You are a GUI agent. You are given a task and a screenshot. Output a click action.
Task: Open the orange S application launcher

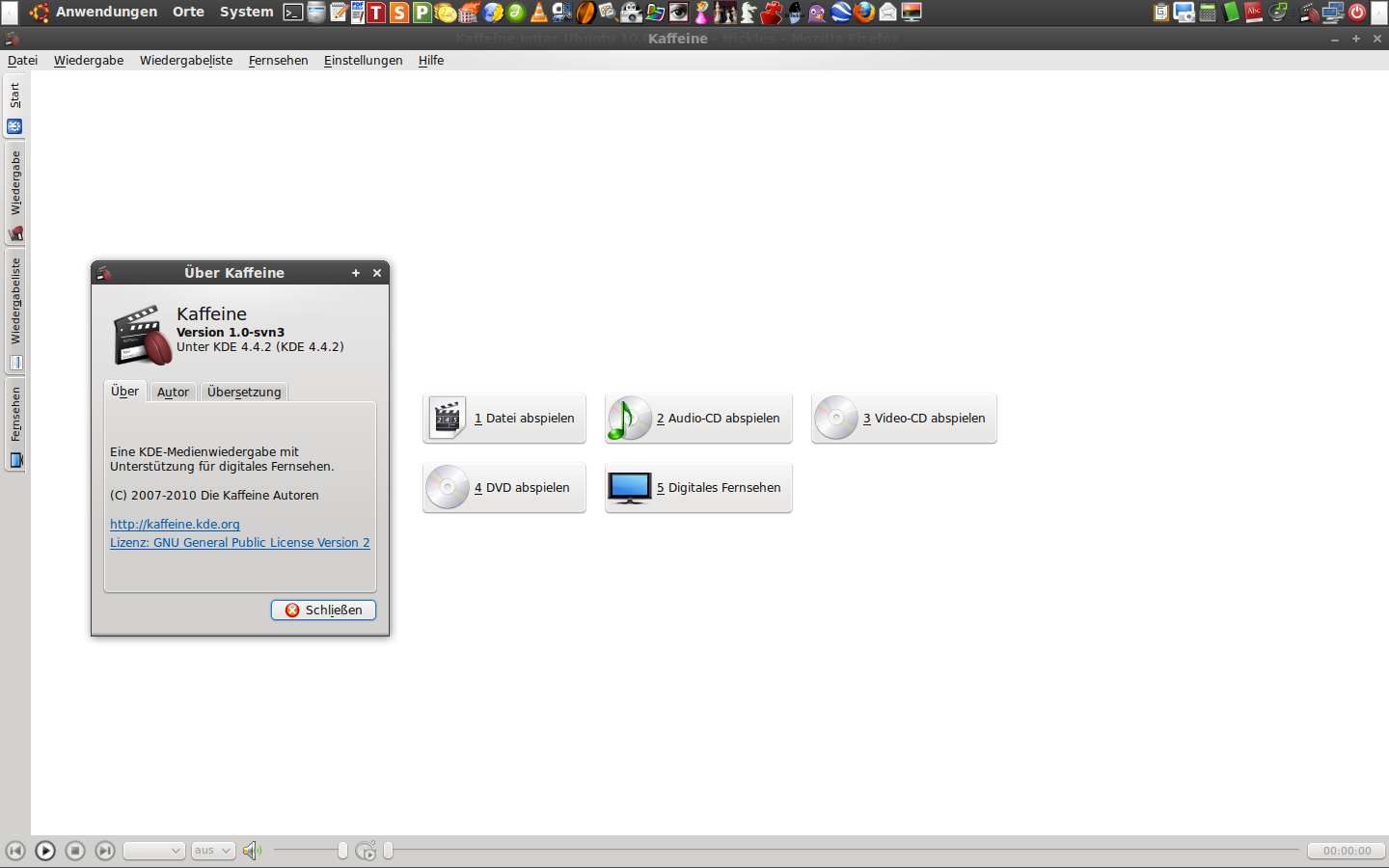point(399,13)
